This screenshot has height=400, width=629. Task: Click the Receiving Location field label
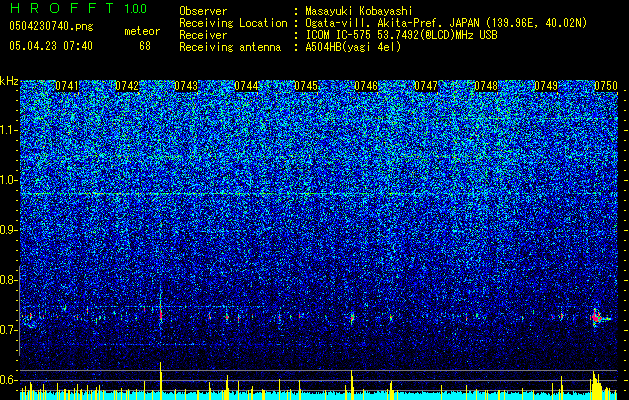(233, 23)
